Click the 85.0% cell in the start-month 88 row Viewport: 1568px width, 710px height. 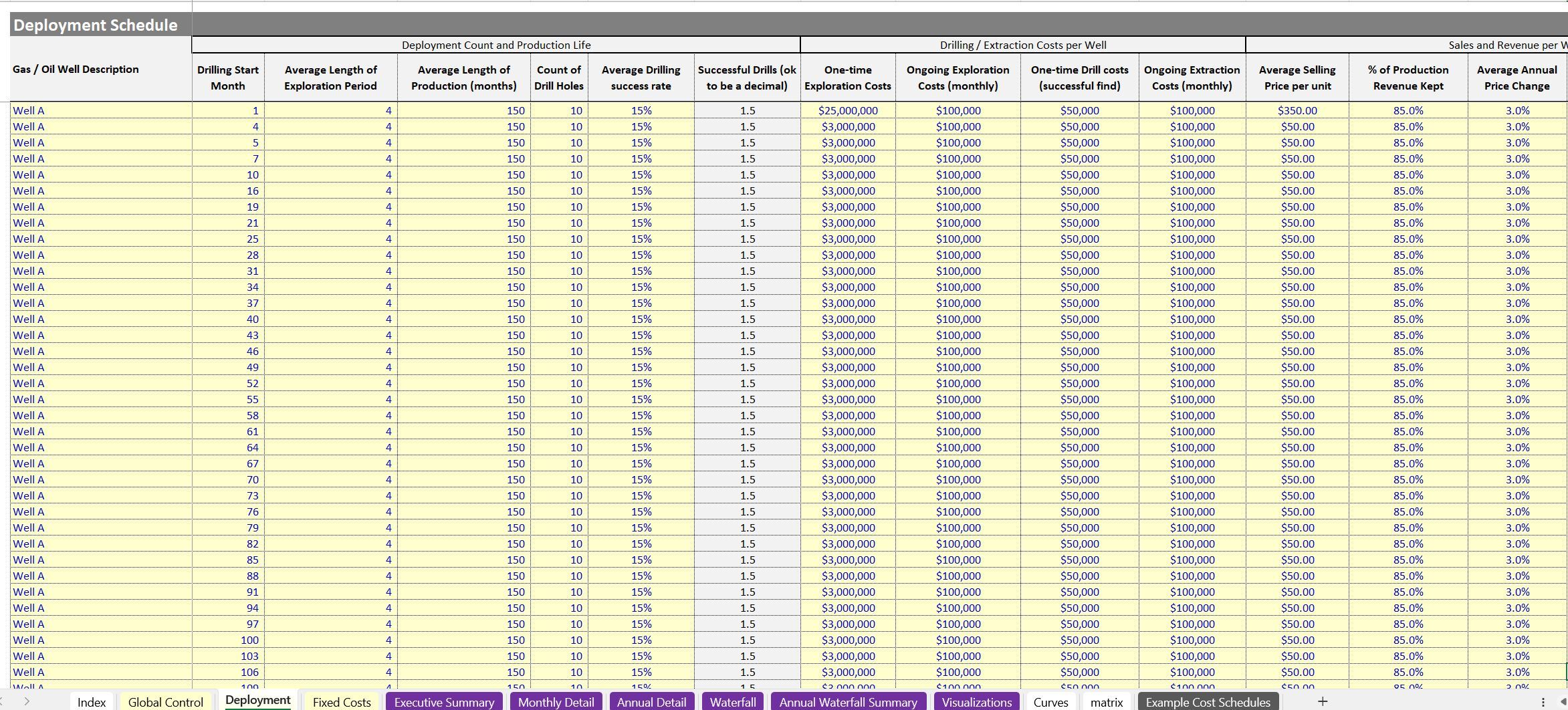(1408, 576)
